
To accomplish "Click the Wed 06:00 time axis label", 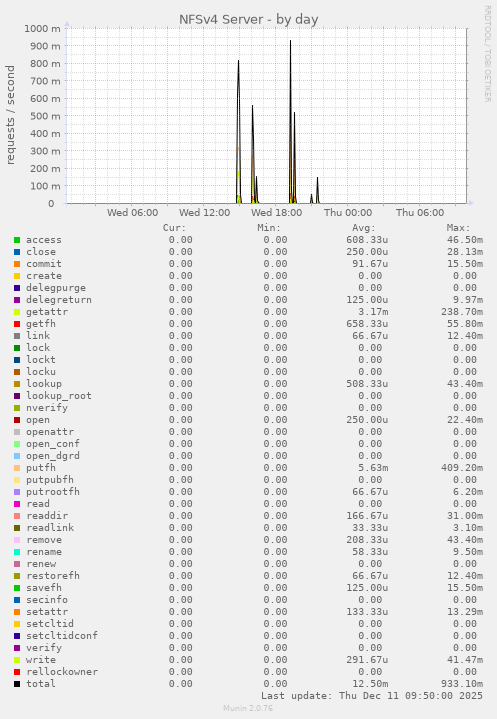I will (x=133, y=213).
